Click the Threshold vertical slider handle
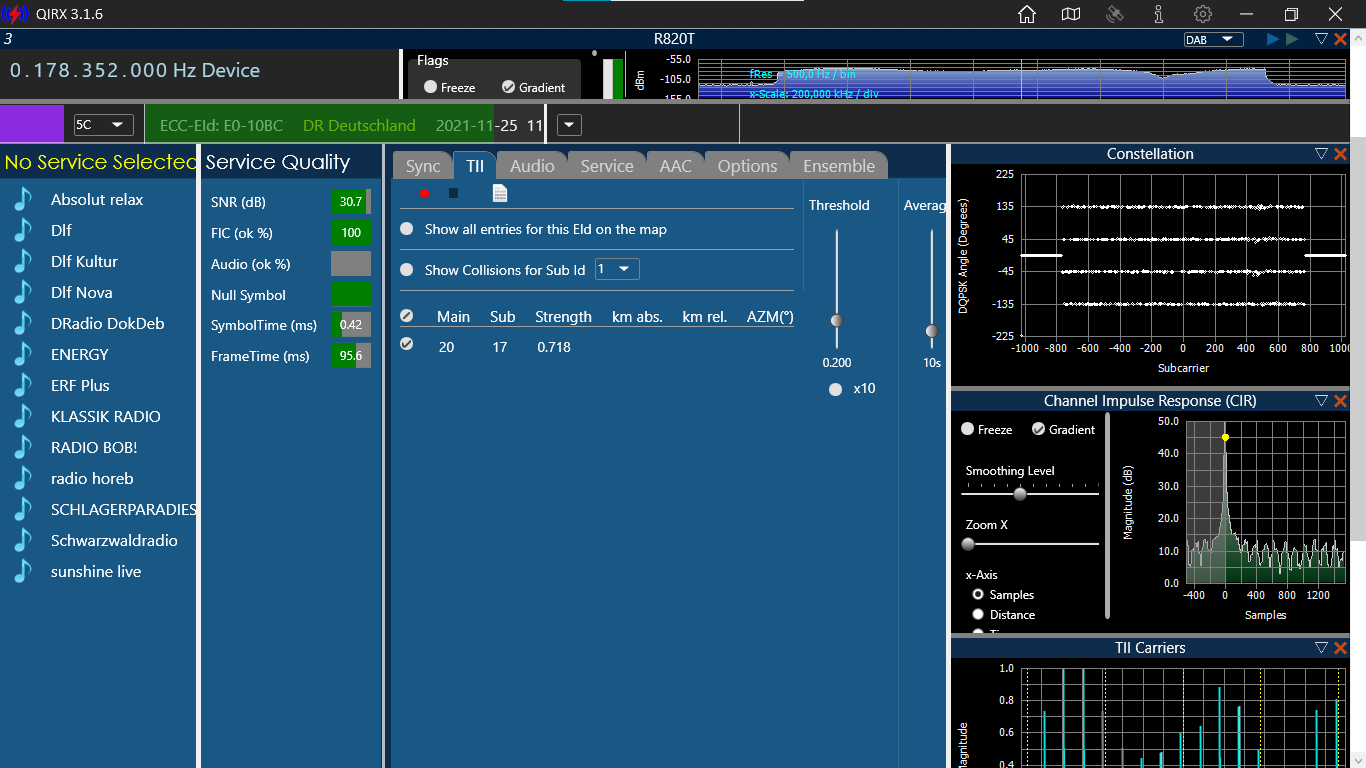This screenshot has width=1366, height=768. (837, 320)
